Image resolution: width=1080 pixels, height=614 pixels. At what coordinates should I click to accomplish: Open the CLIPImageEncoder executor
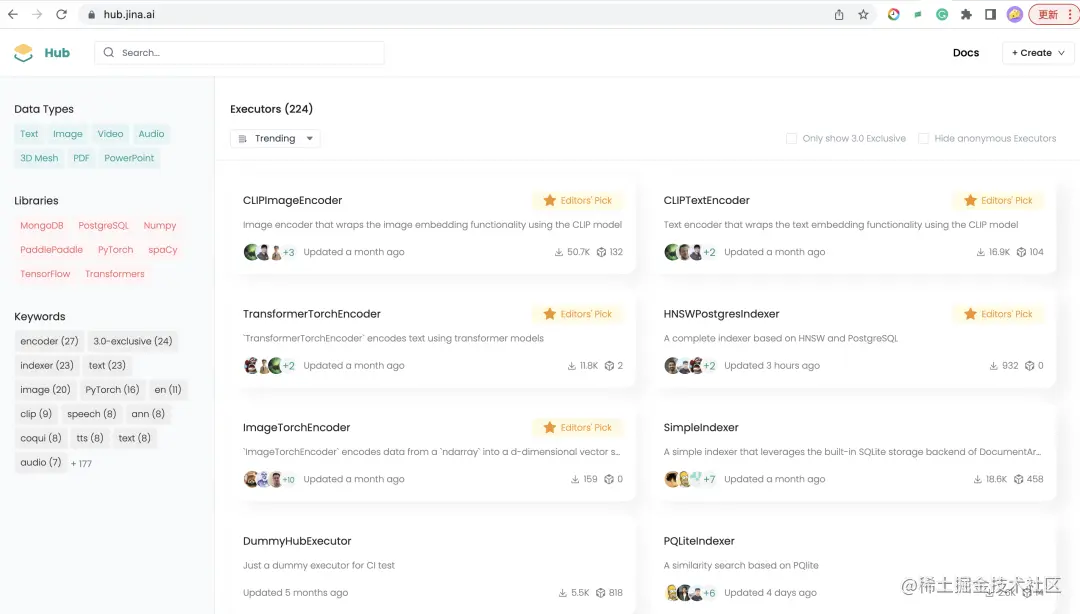coord(292,201)
